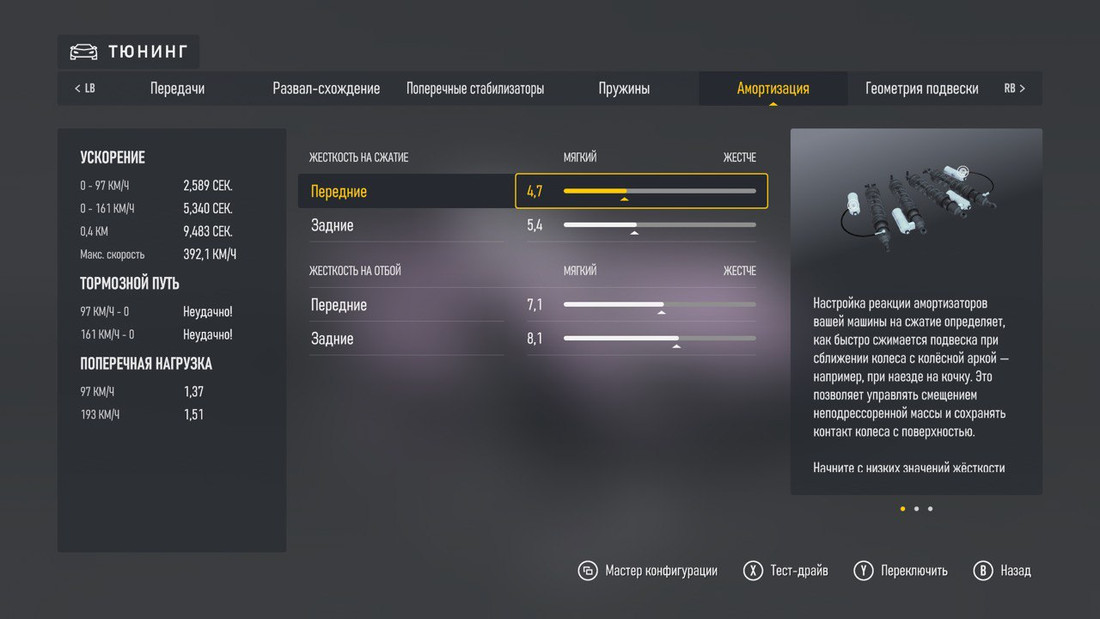Click the Настройка реакции амортизаторов description text
Screen dimensions: 1100x619
[911, 367]
